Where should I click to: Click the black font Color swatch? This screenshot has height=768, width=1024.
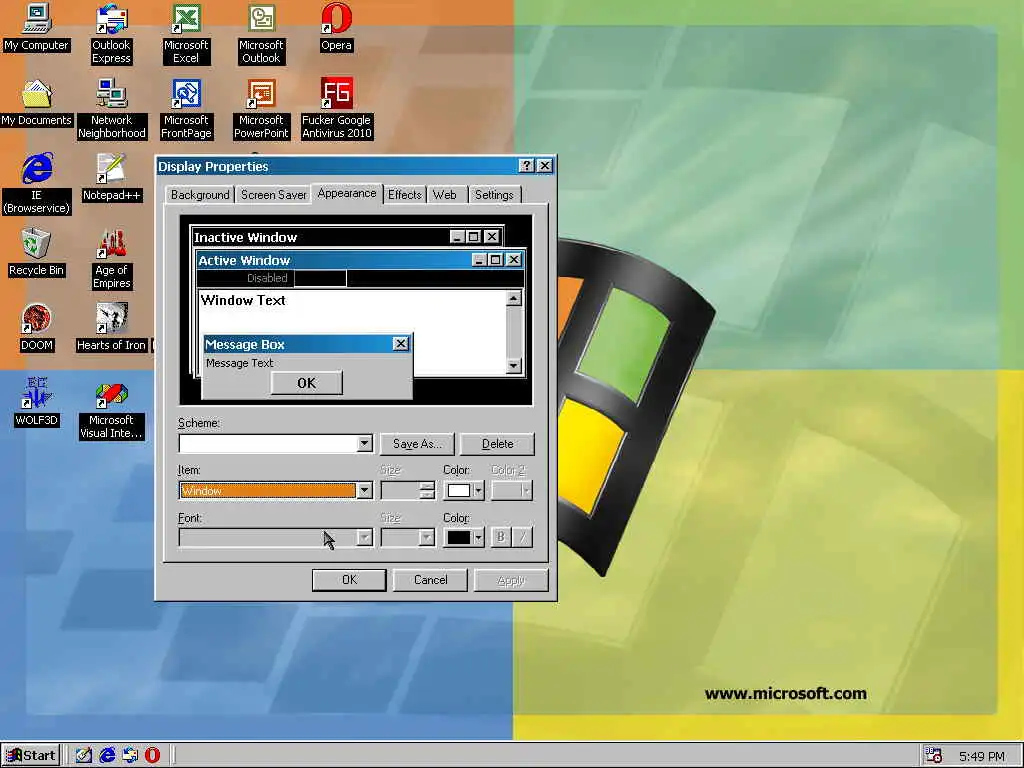[x=459, y=537]
